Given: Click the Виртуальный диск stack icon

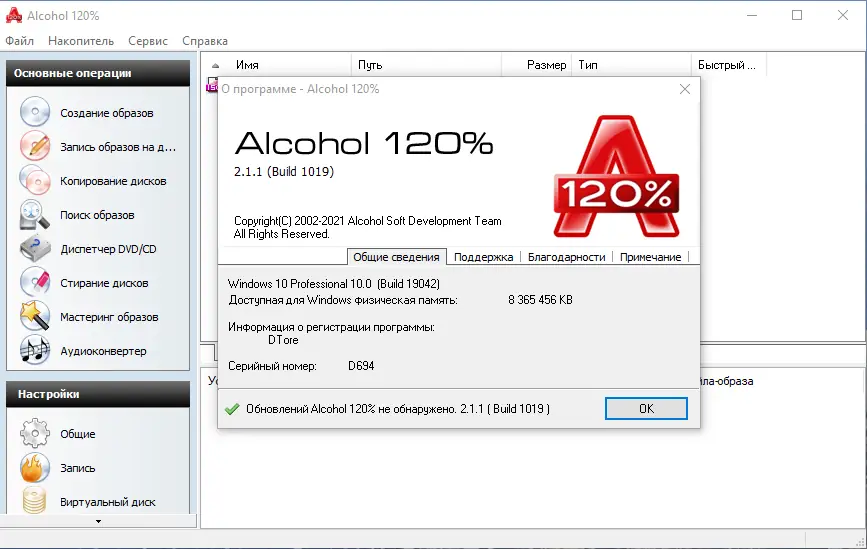Looking at the screenshot, I should (x=35, y=501).
